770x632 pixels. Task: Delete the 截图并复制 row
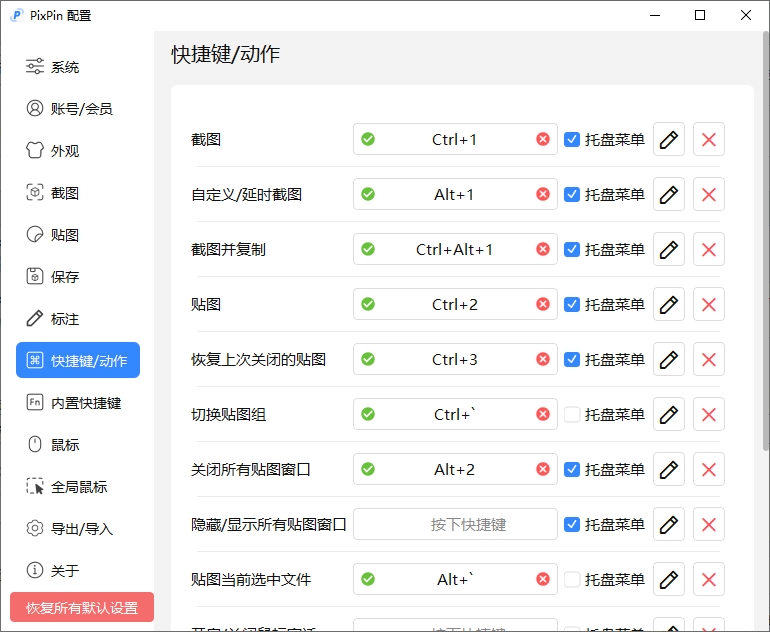(709, 249)
